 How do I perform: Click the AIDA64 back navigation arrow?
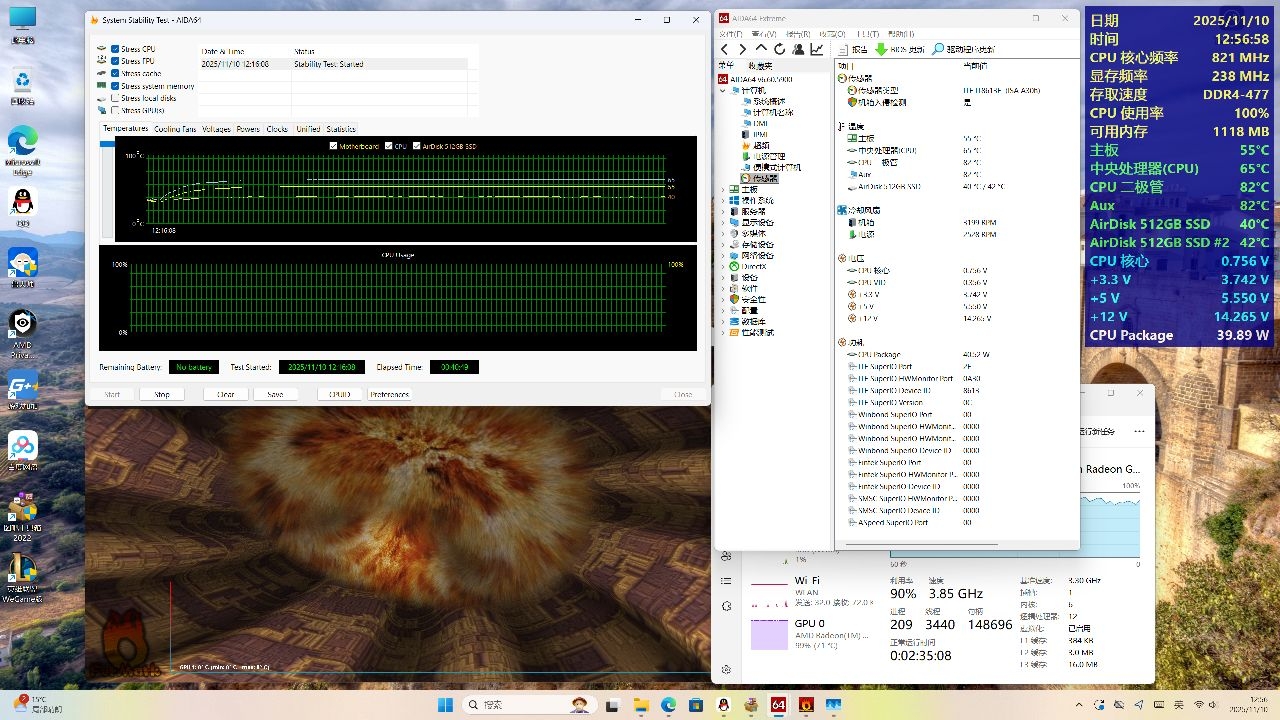coord(725,49)
